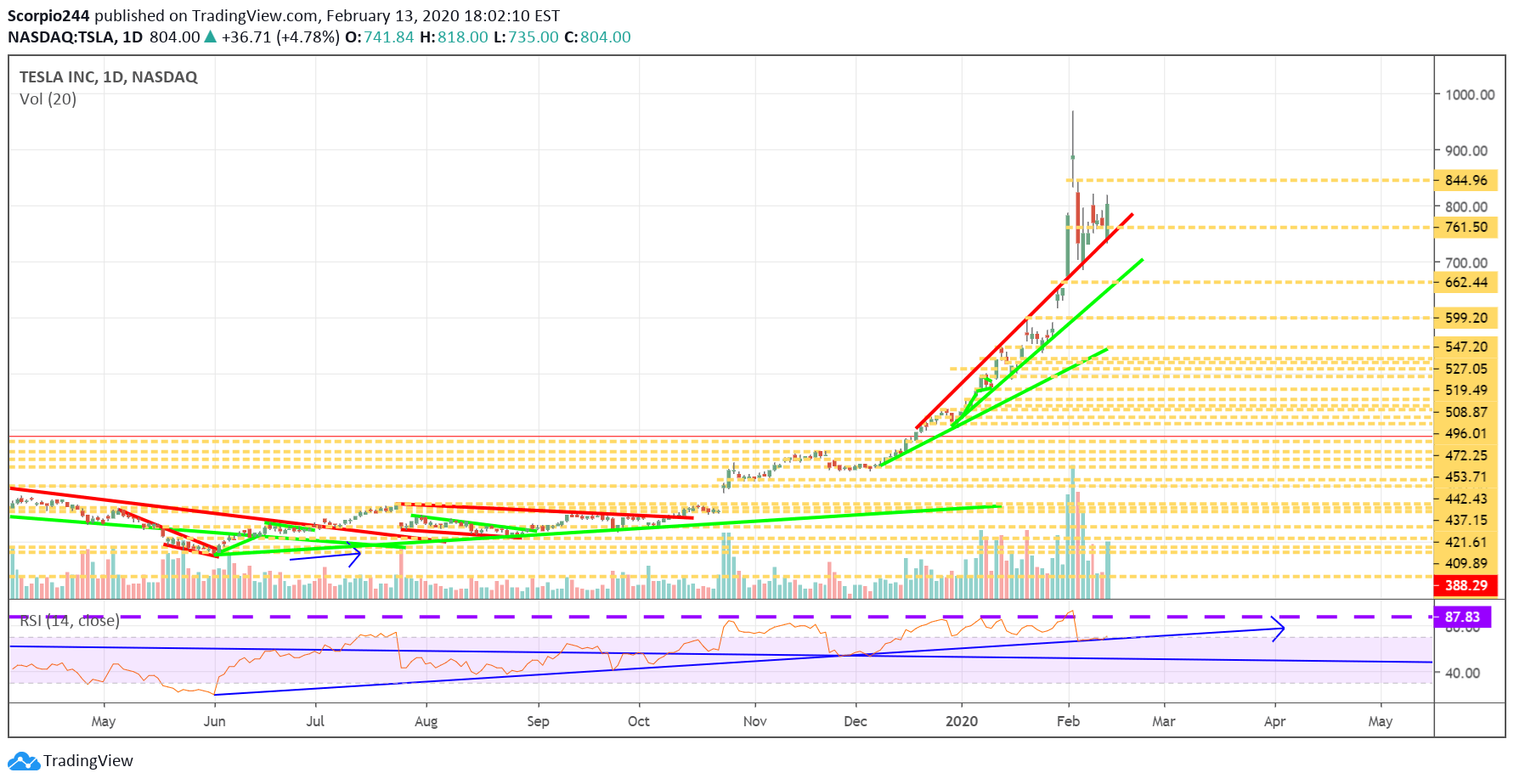Screen dimensions: 1514x784
Task: Click the 1000.00 price axis tick
Action: click(1470, 94)
